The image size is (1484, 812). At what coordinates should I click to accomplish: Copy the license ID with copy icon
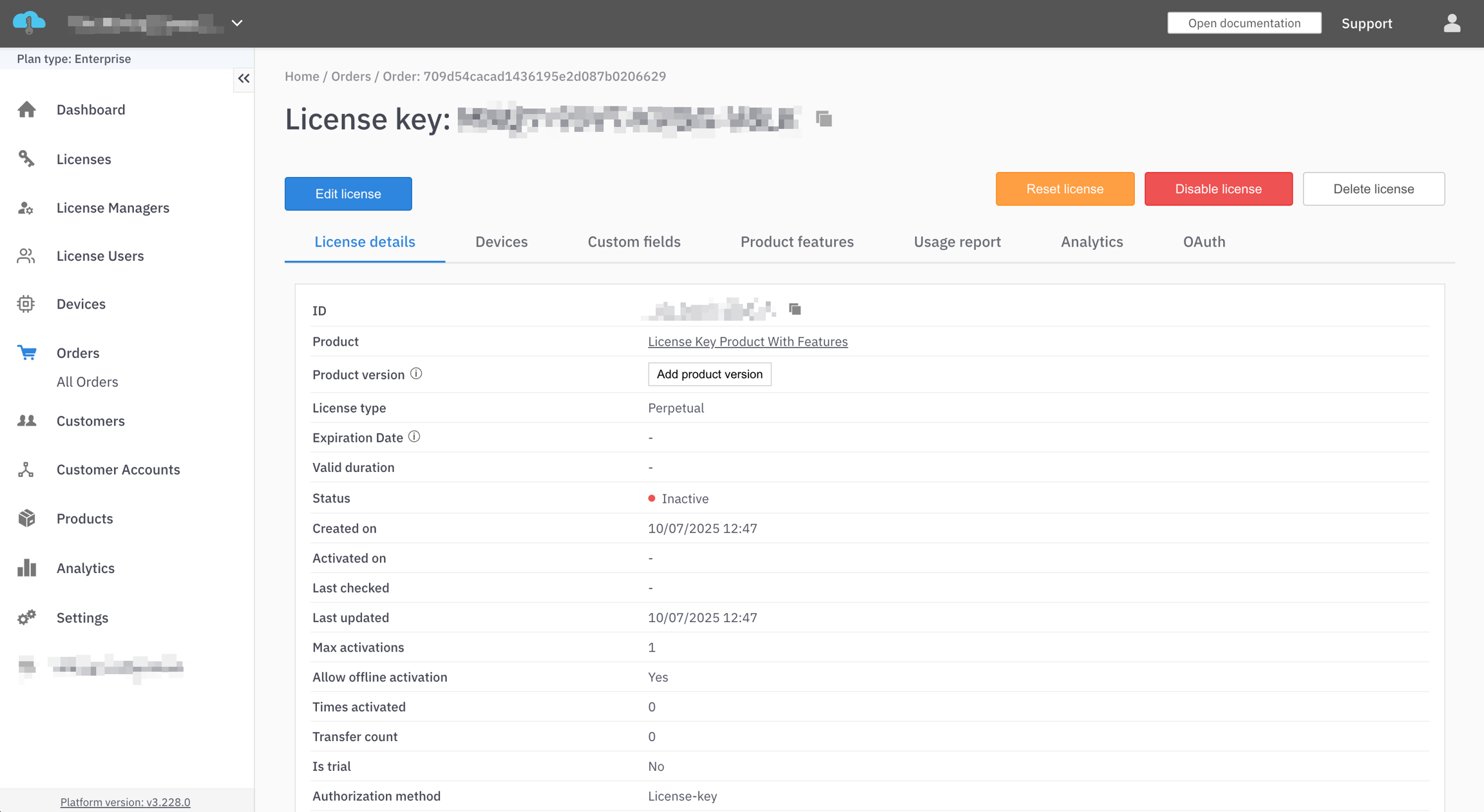click(795, 310)
